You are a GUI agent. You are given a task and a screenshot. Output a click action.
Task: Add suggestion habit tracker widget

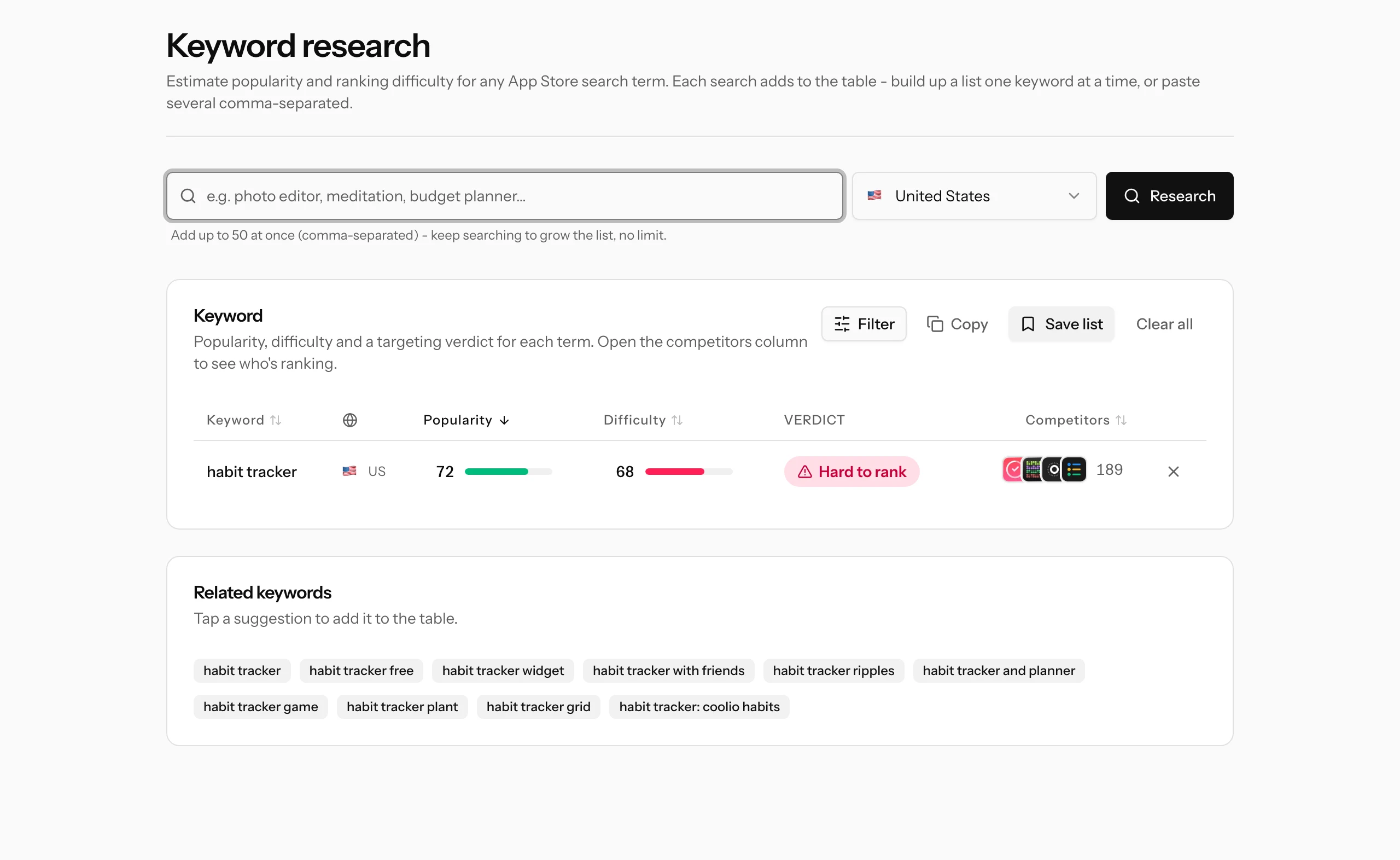[503, 671]
